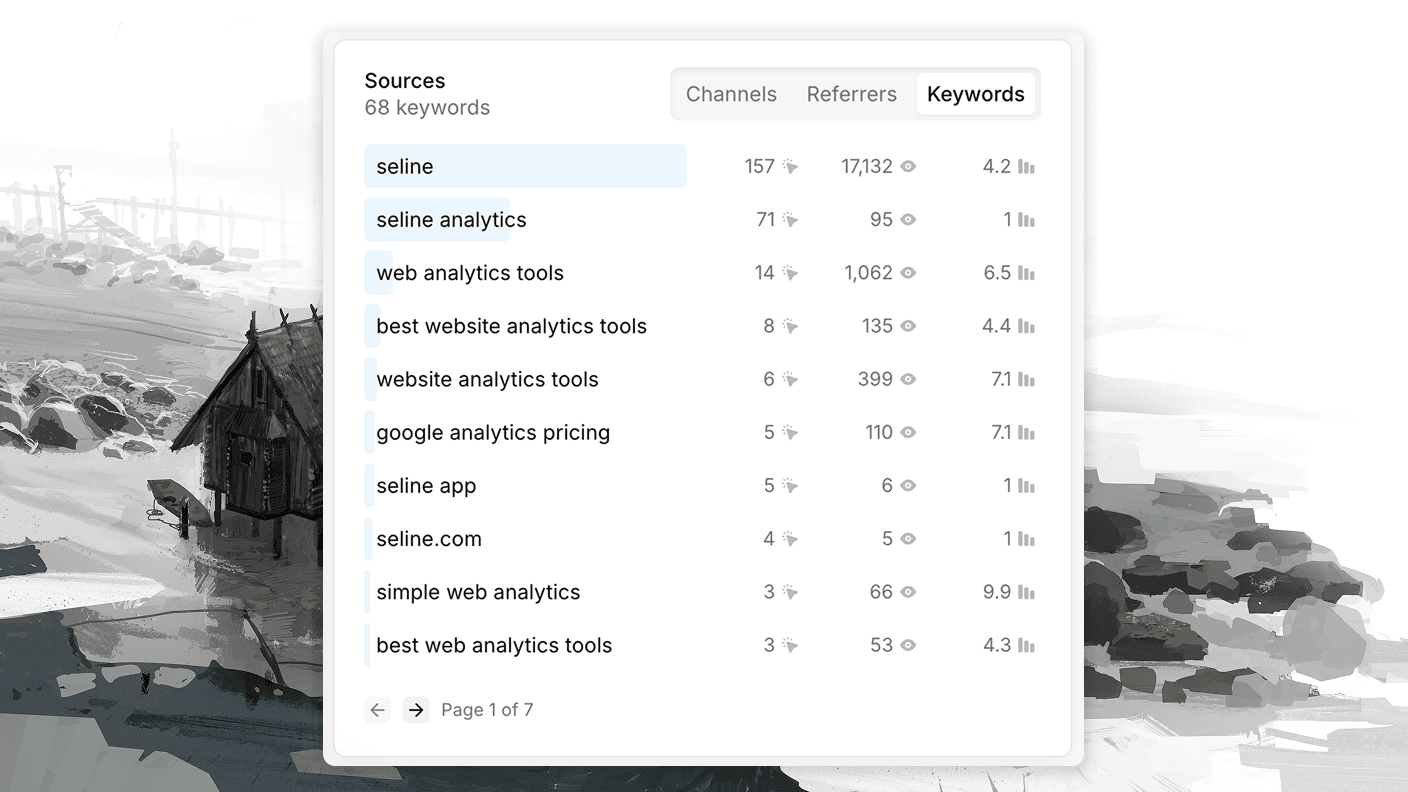This screenshot has height=792, width=1408.
Task: Open the 'seline analytics' keyword row
Action: pyautogui.click(x=700, y=219)
